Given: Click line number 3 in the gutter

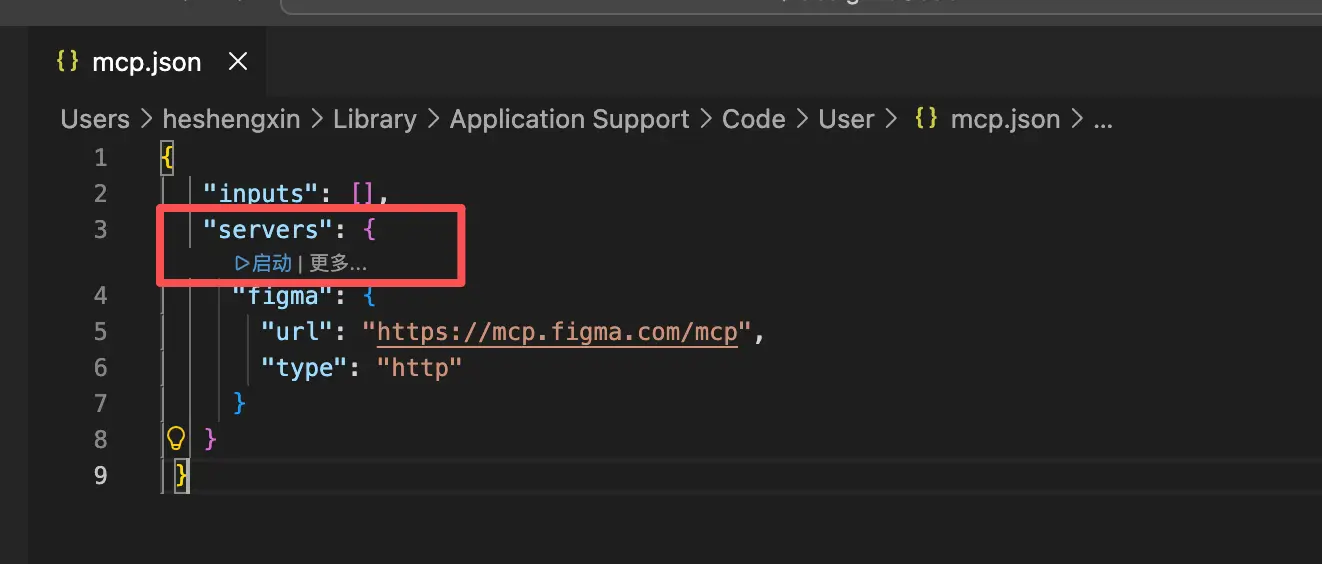Looking at the screenshot, I should tap(100, 230).
